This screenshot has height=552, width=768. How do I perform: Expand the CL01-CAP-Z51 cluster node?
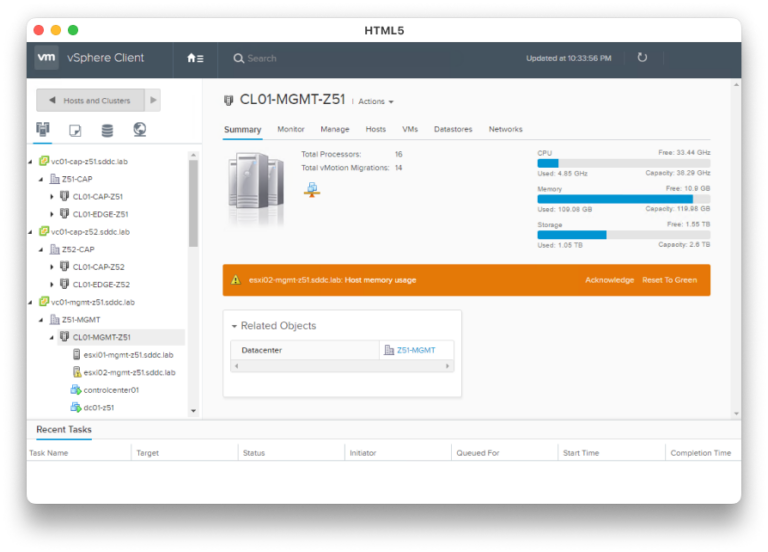click(x=52, y=196)
